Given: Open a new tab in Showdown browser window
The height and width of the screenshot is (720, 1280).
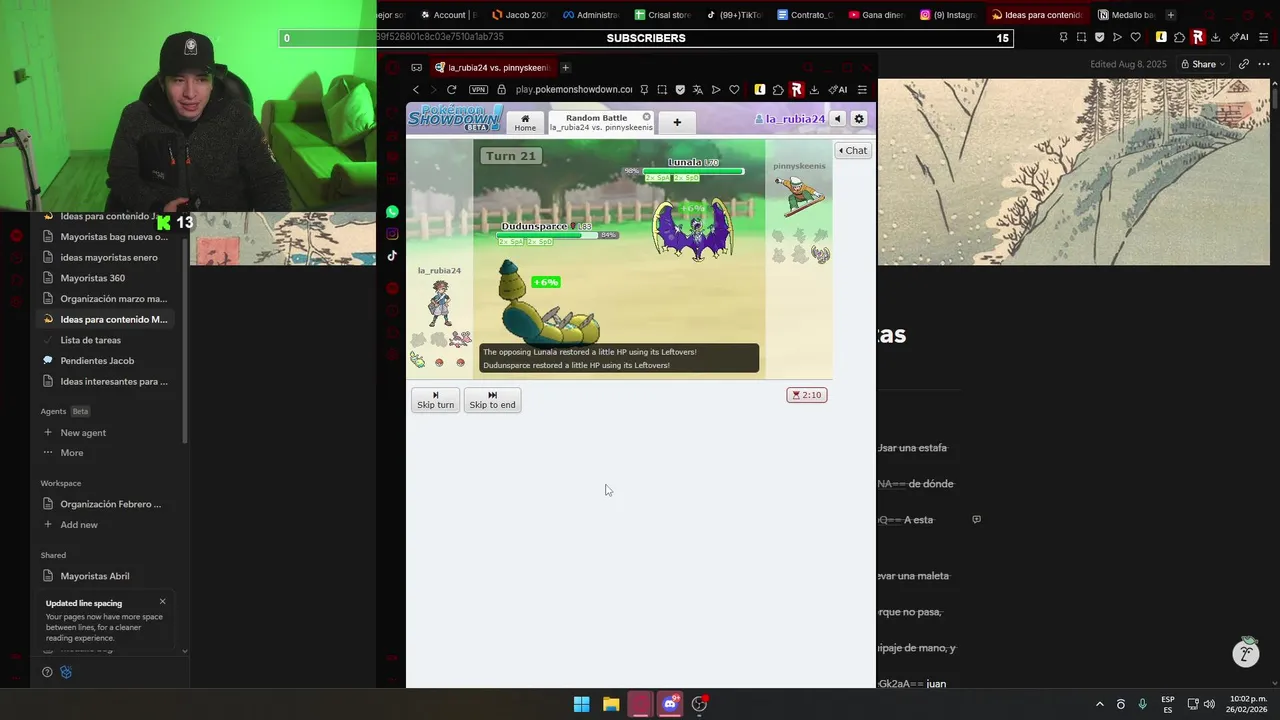Looking at the screenshot, I should pyautogui.click(x=565, y=68).
